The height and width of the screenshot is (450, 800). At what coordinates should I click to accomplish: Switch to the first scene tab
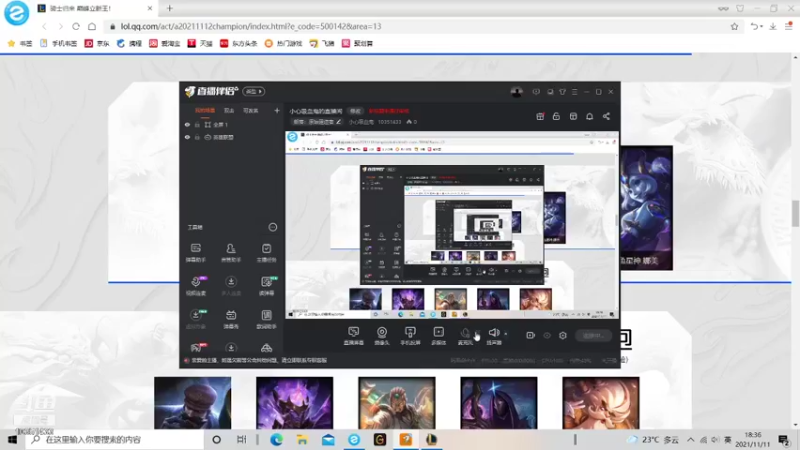coord(205,110)
